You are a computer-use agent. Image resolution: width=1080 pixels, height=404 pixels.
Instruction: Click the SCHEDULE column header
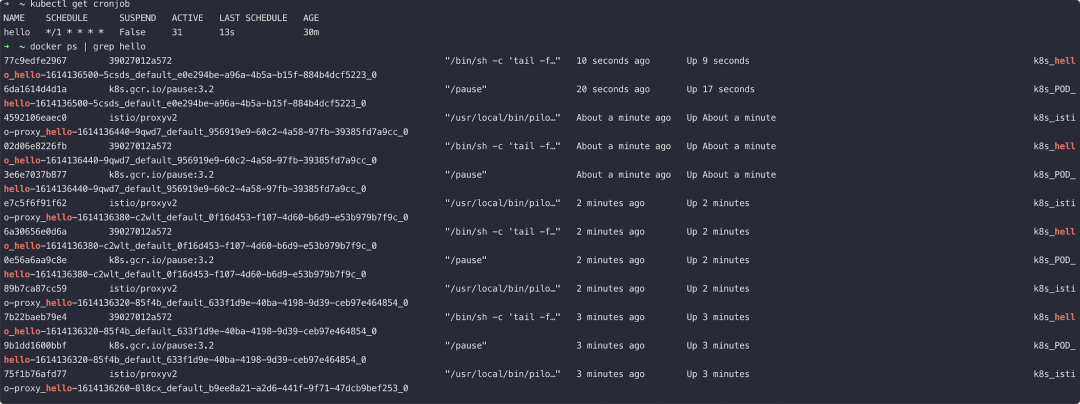point(67,18)
